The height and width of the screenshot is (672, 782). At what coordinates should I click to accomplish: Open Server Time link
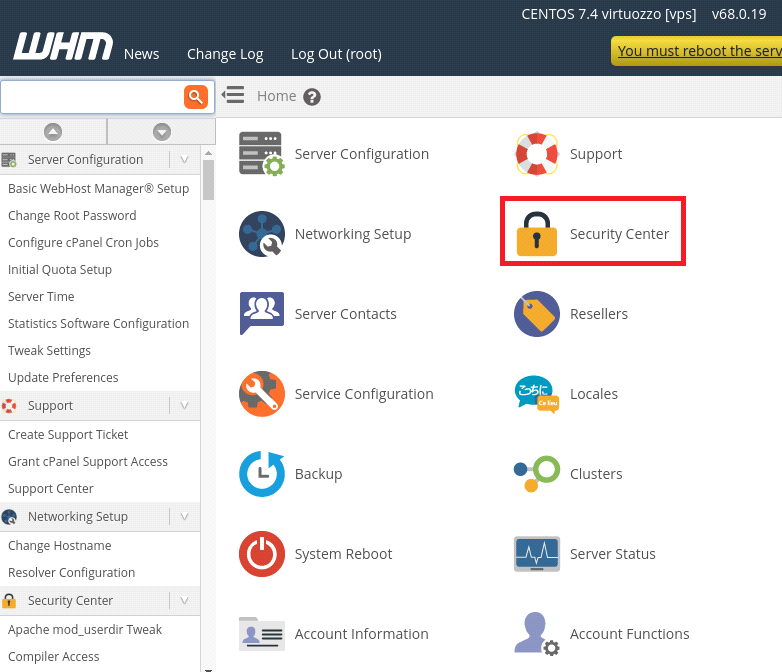tap(41, 296)
